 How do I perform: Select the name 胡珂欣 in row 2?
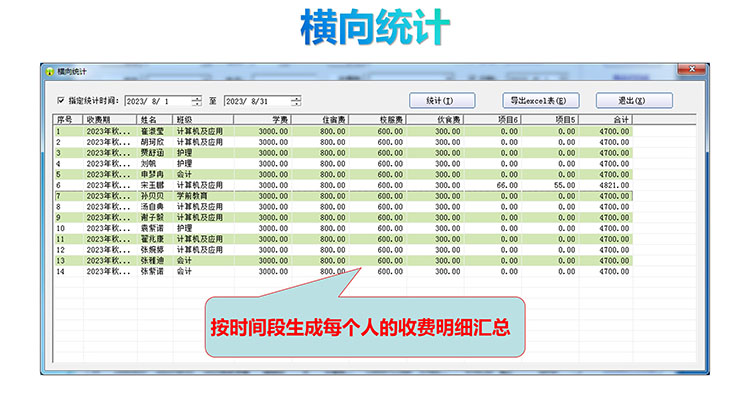(152, 142)
